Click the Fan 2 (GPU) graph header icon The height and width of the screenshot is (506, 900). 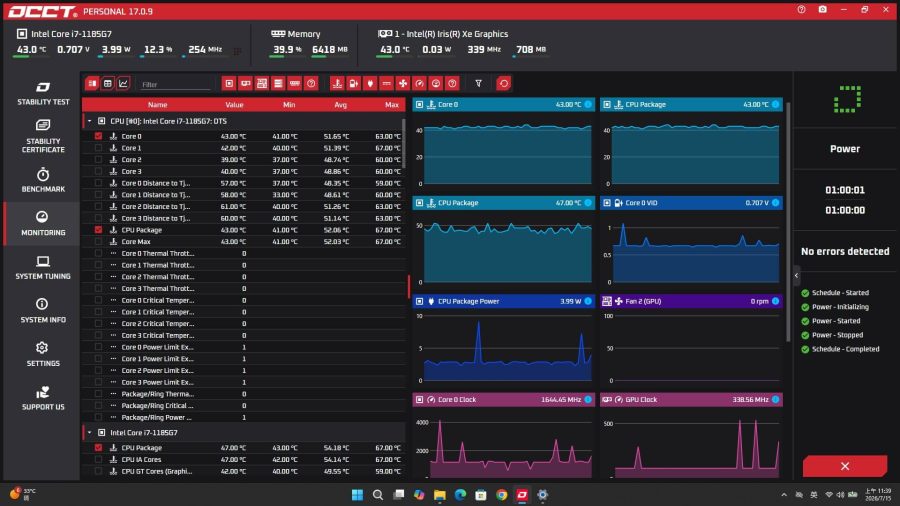pyautogui.click(x=607, y=301)
